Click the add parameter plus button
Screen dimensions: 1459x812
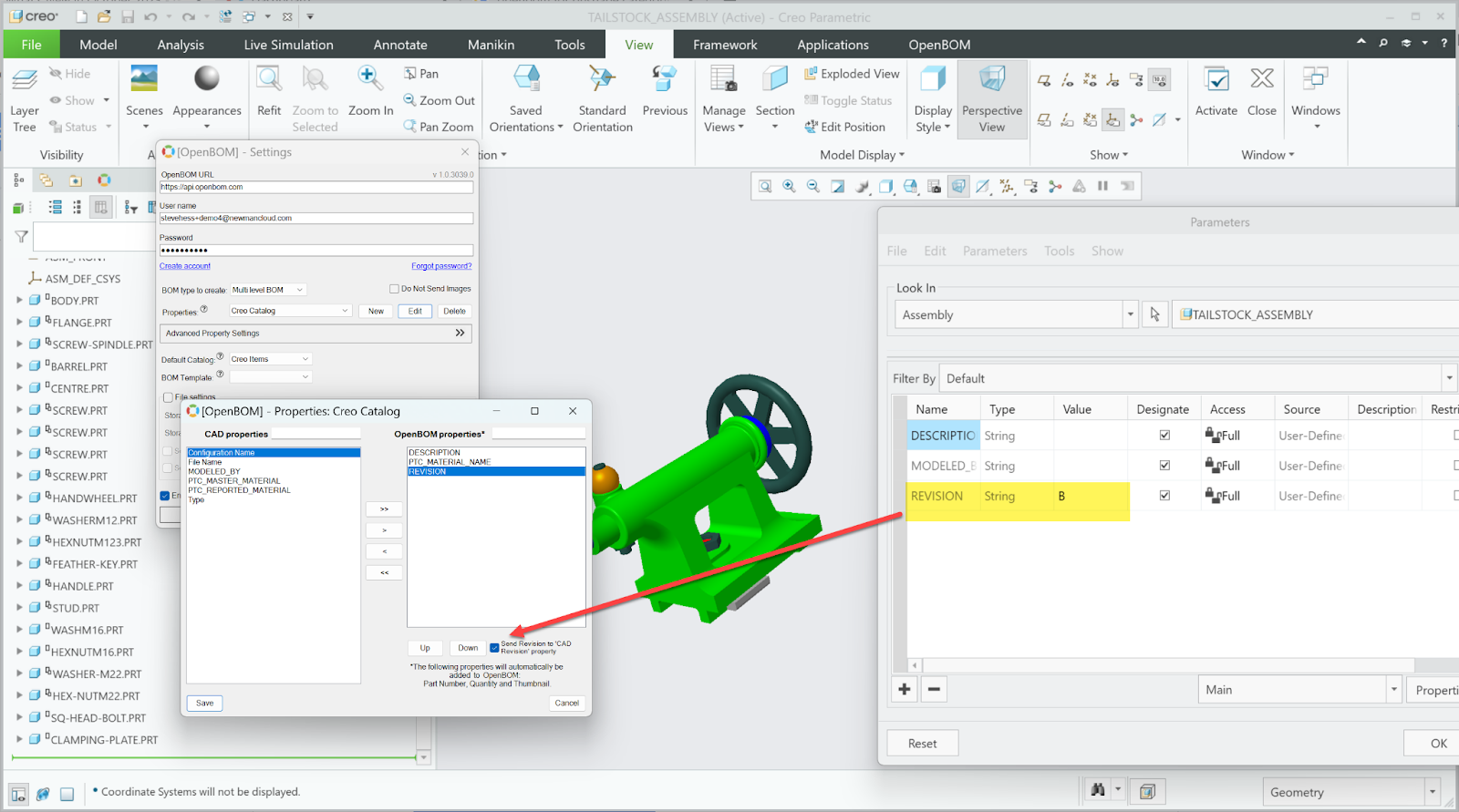coord(905,689)
